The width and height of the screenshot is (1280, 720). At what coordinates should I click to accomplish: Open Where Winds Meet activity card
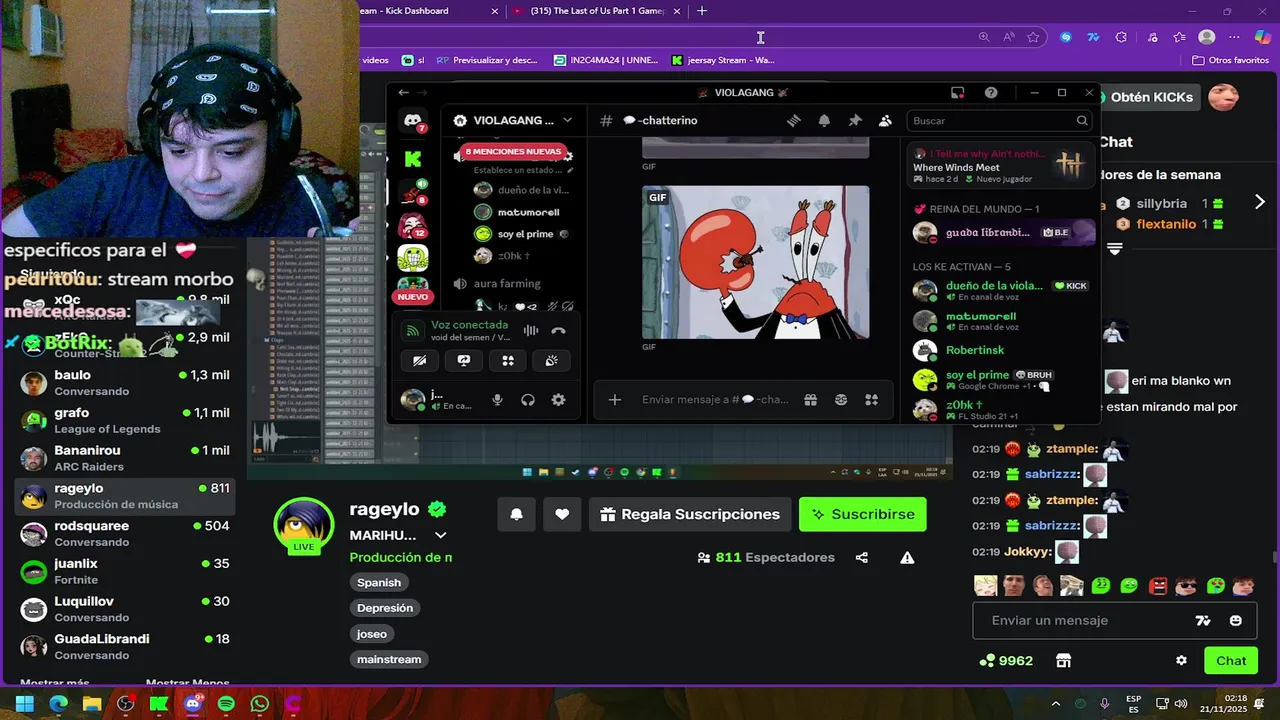pyautogui.click(x=1000, y=166)
